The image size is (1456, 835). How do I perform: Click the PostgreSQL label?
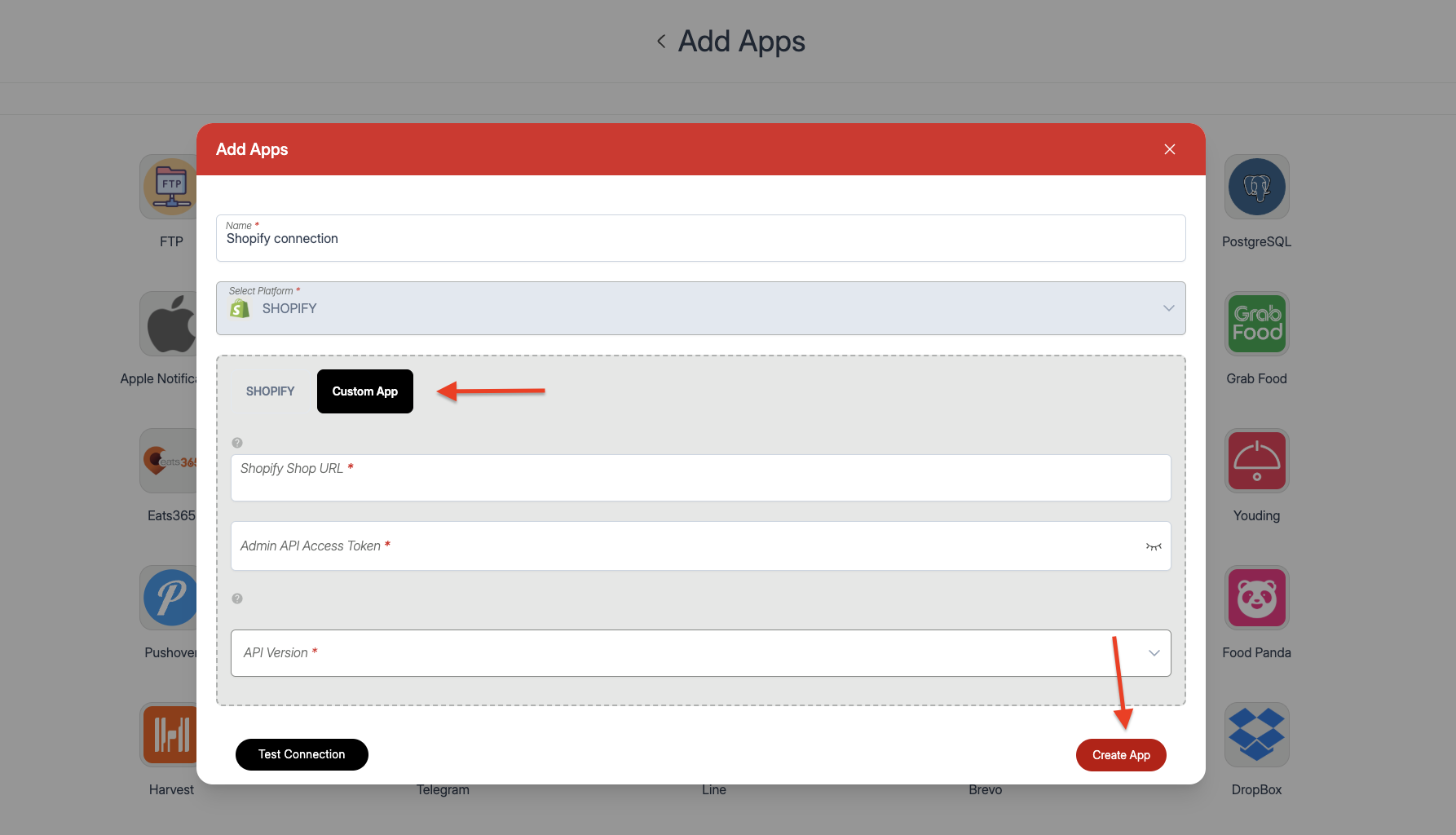[x=1256, y=242]
